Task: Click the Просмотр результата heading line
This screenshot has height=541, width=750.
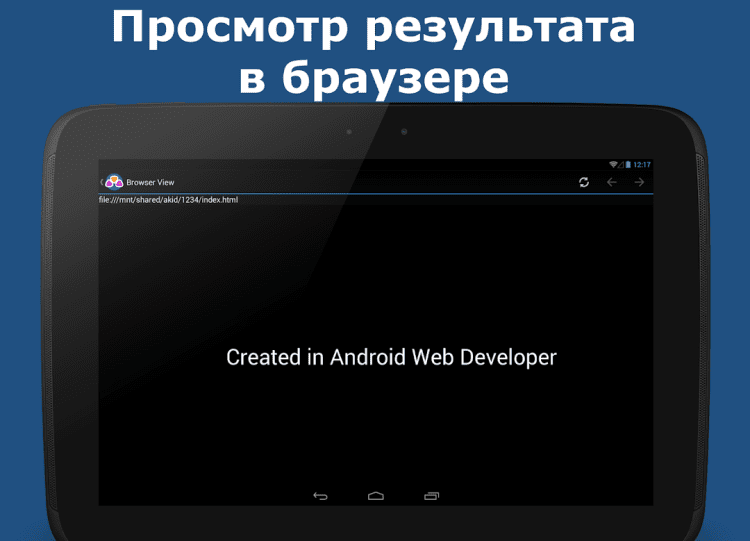Action: click(x=374, y=28)
